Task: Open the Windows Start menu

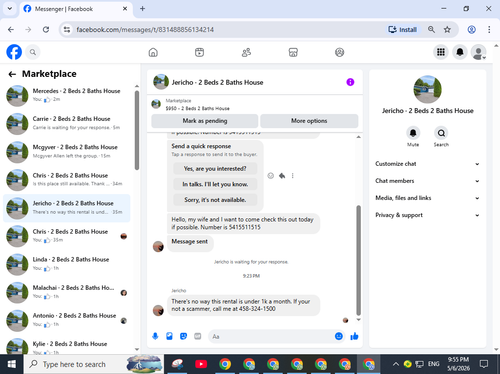Action: click(x=12, y=364)
